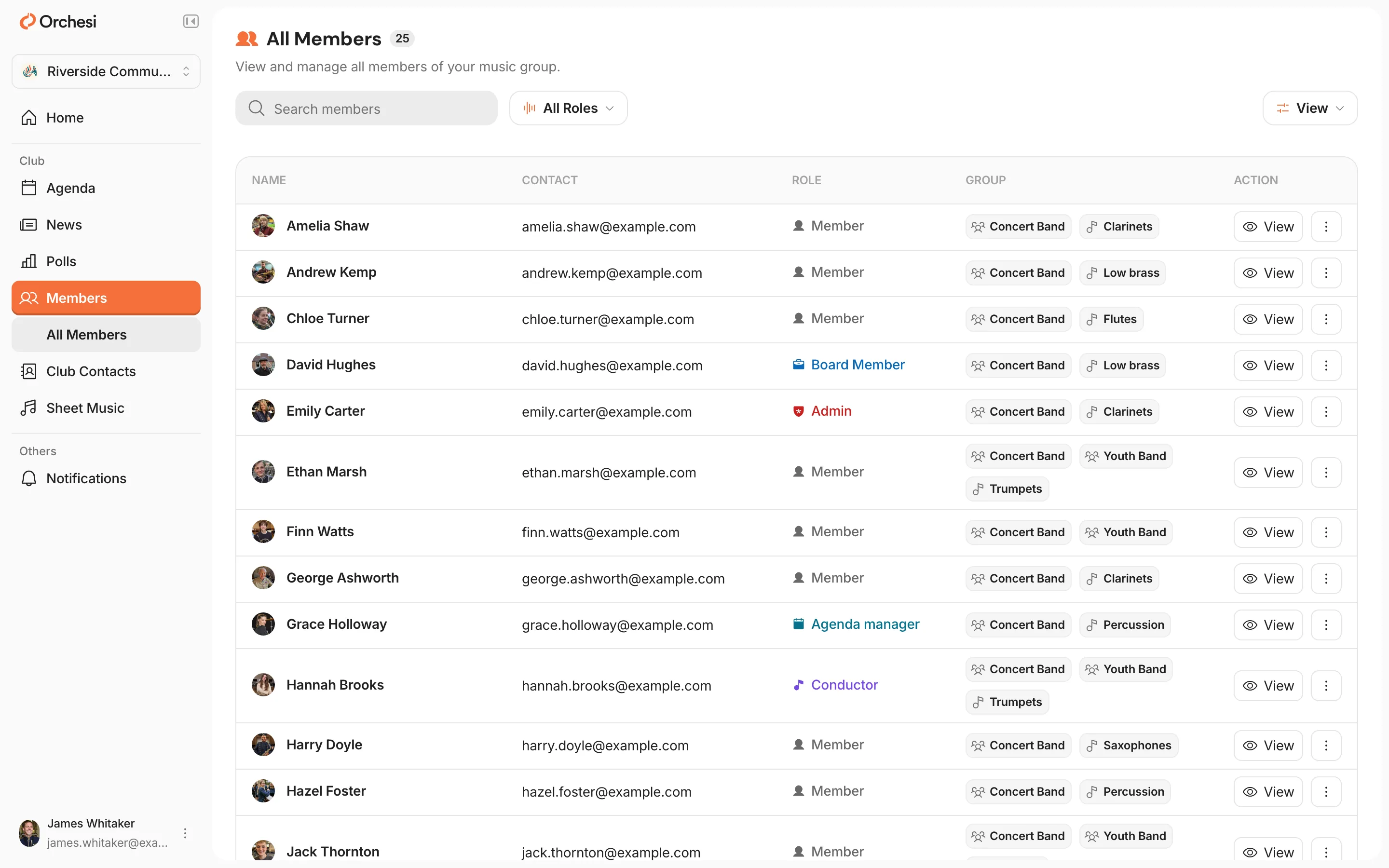Image resolution: width=1389 pixels, height=868 pixels.
Task: Open more options for David Hughes
Action: 1326,366
